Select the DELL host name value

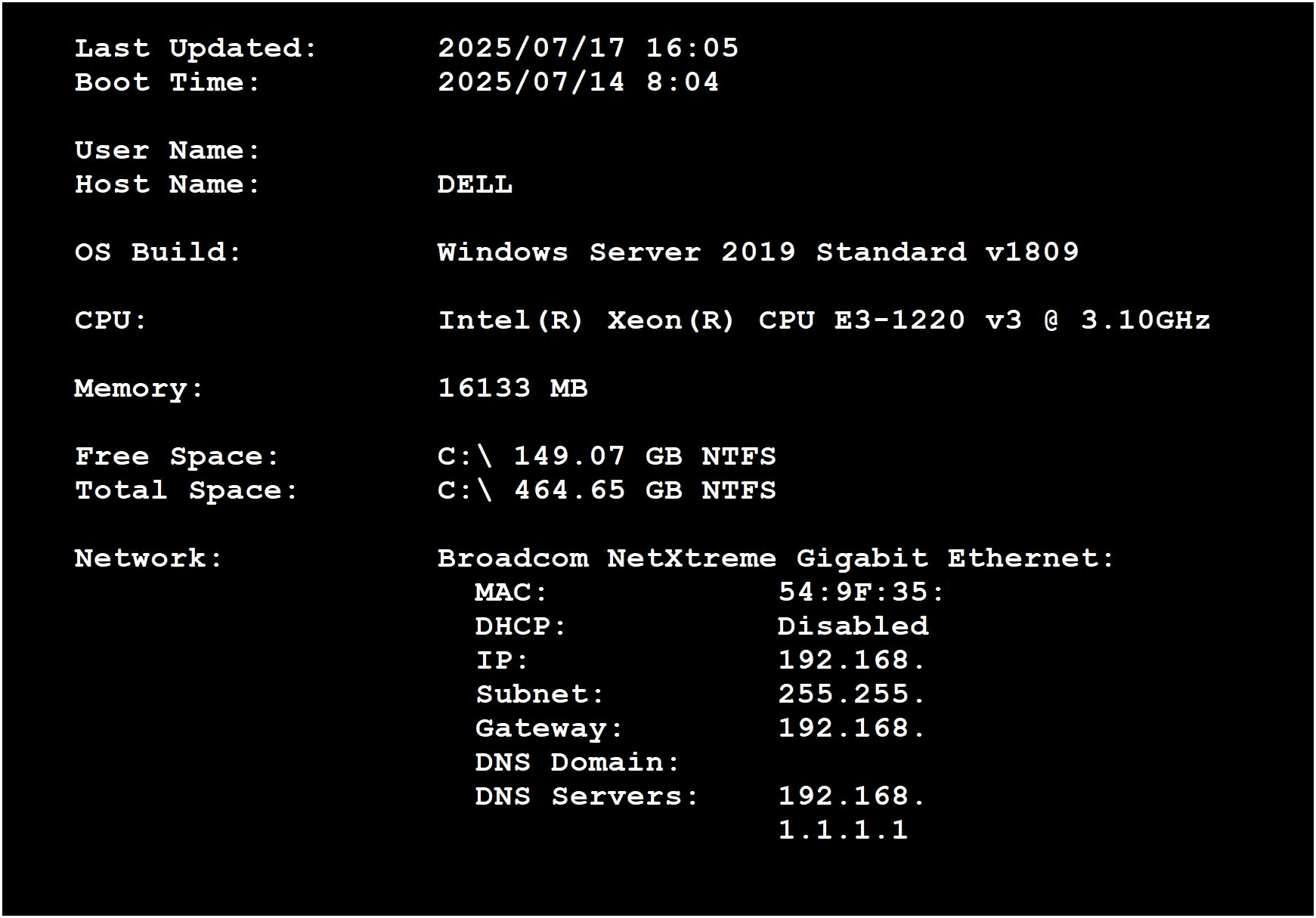(x=475, y=185)
